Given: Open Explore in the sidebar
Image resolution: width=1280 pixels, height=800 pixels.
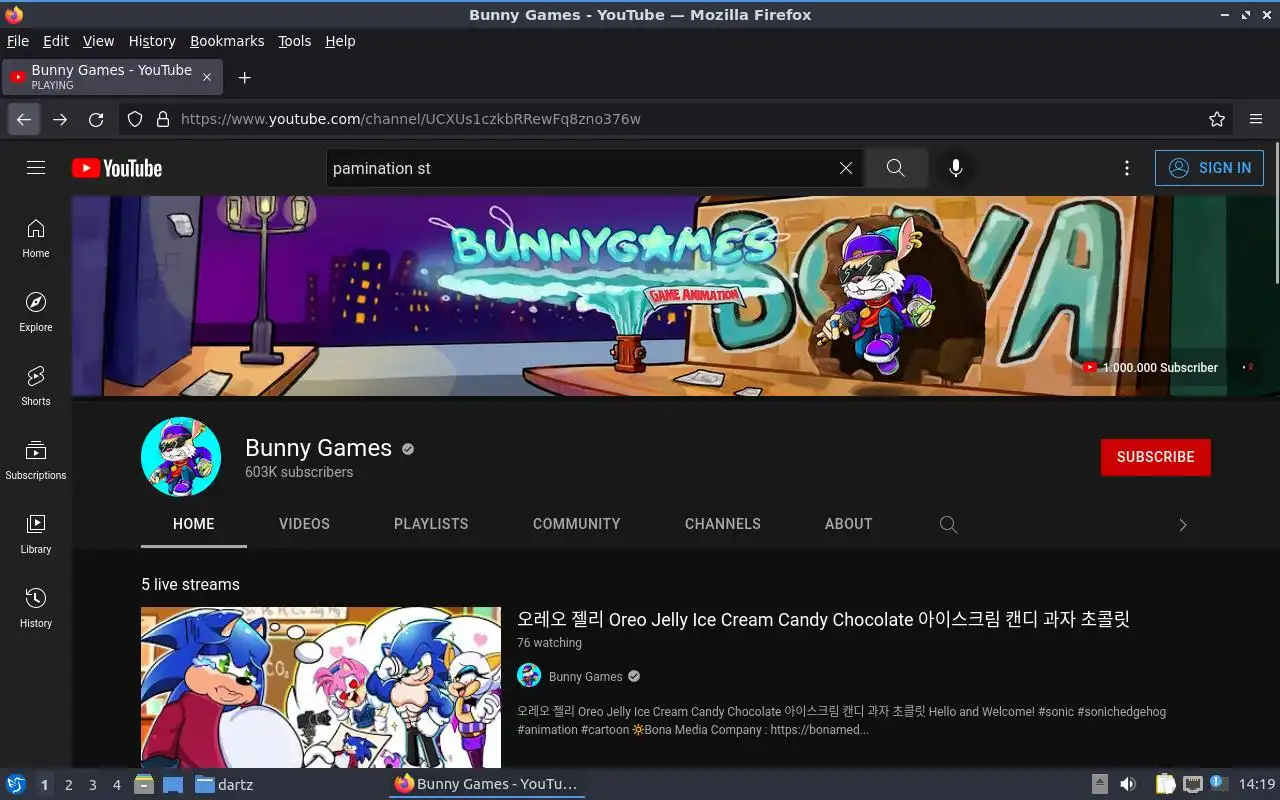Looking at the screenshot, I should [36, 312].
